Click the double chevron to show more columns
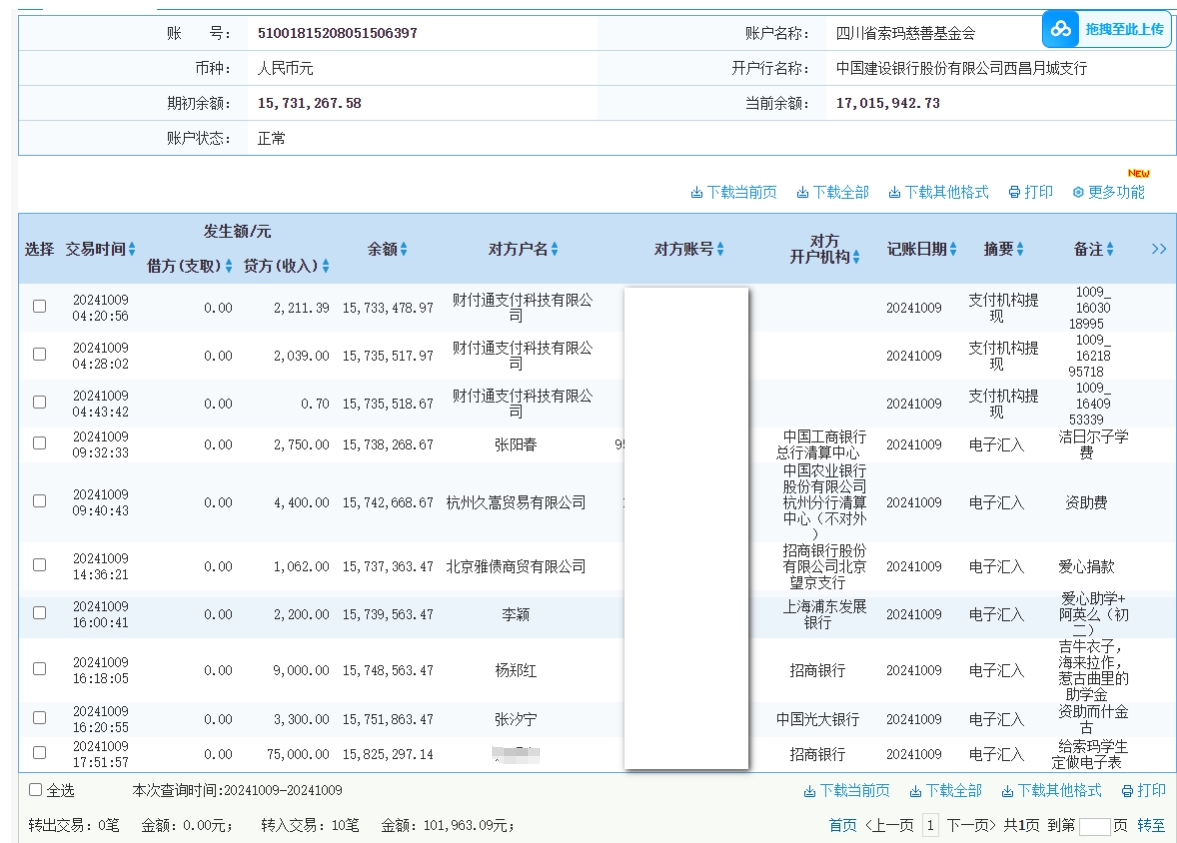 [1159, 248]
